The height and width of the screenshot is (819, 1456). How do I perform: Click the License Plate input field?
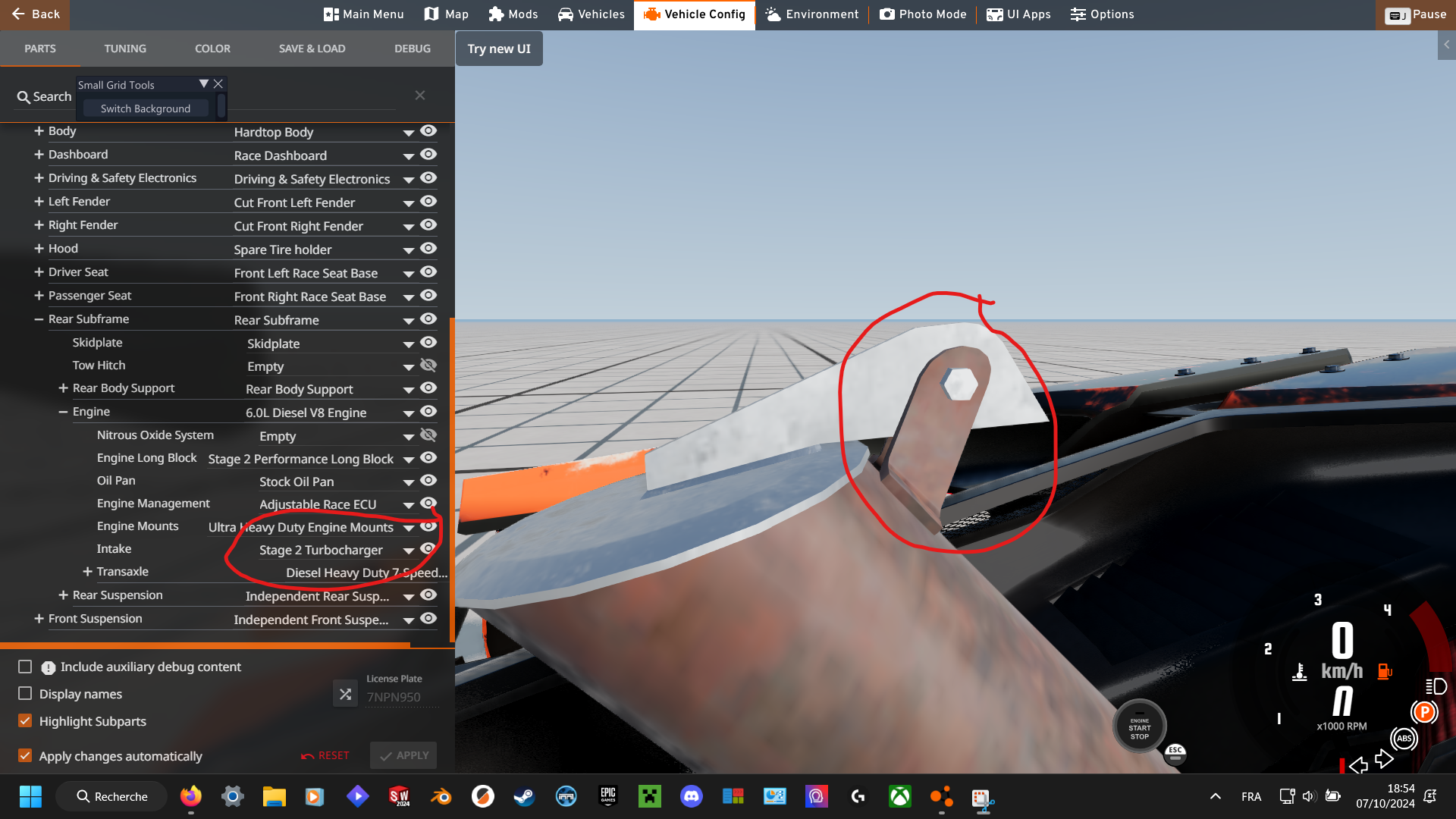click(x=402, y=697)
